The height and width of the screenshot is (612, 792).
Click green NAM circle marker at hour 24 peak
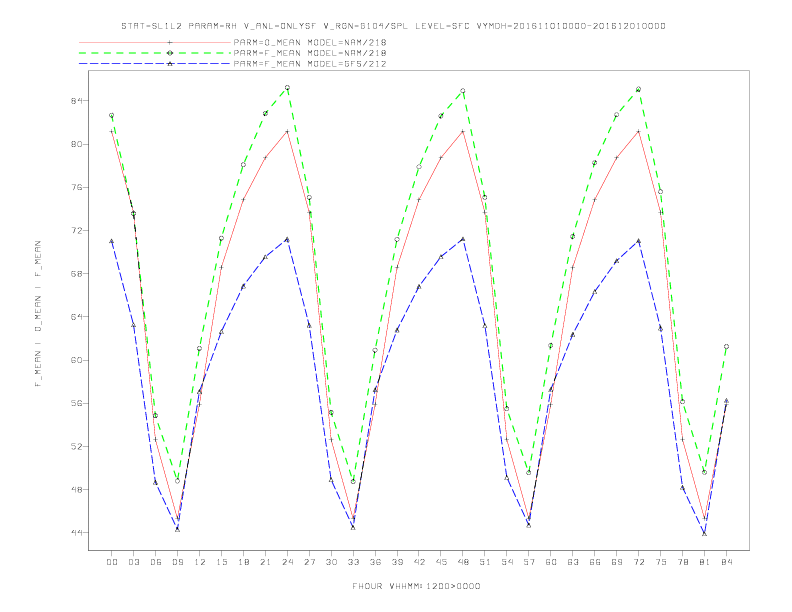coord(287,88)
